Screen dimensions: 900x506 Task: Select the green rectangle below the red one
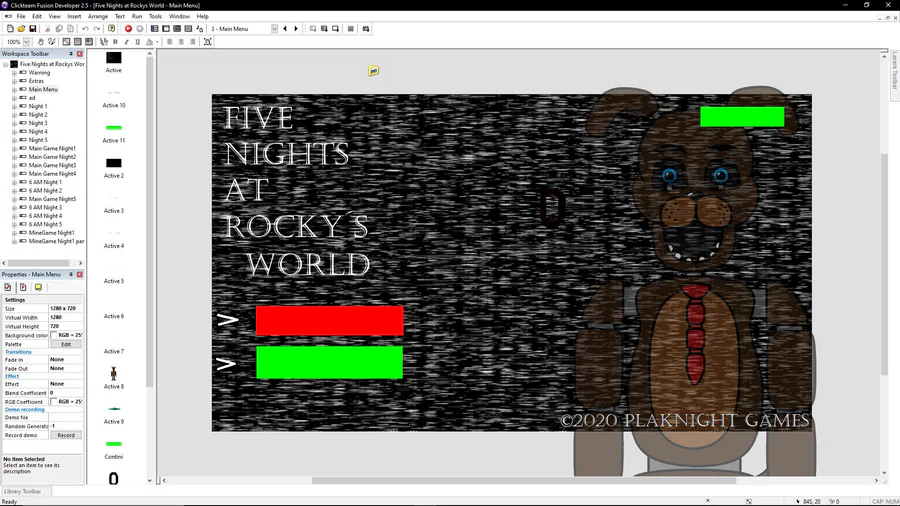(329, 363)
